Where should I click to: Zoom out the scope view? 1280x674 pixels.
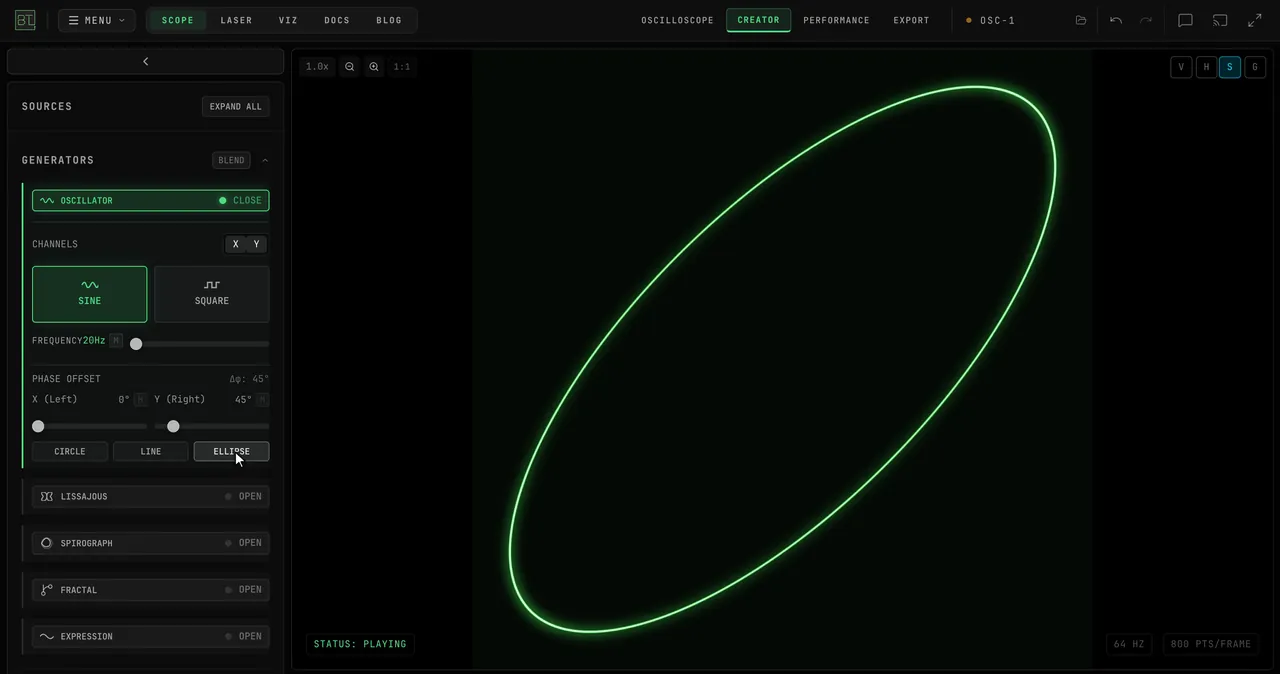click(x=350, y=67)
